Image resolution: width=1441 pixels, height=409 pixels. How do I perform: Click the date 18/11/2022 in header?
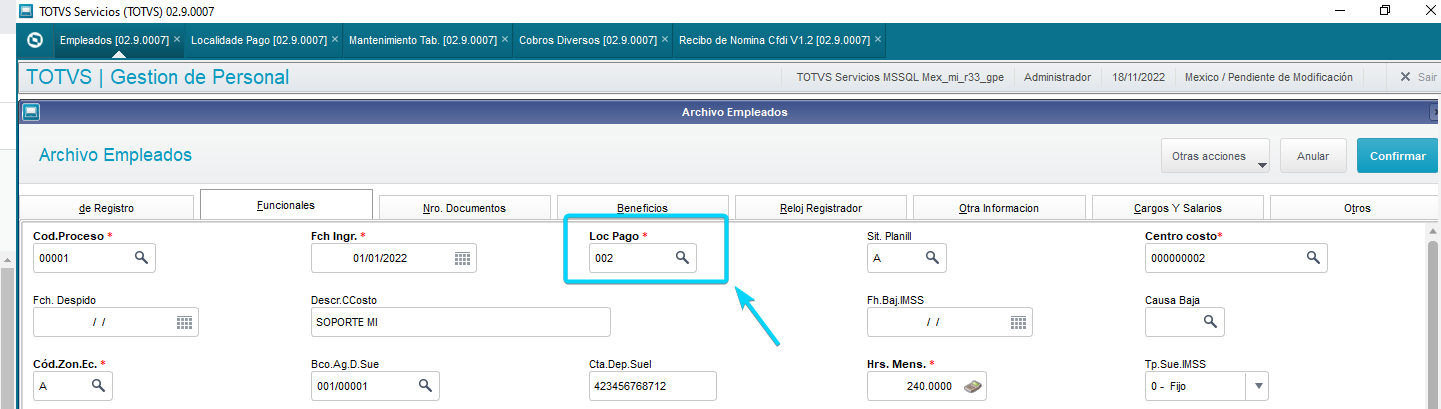tap(1138, 77)
